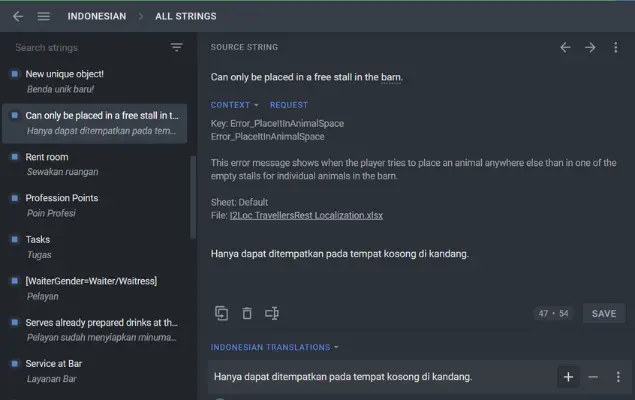Expand the CONTEXT dropdown
Viewport: 635px width, 400px height.
(234, 105)
